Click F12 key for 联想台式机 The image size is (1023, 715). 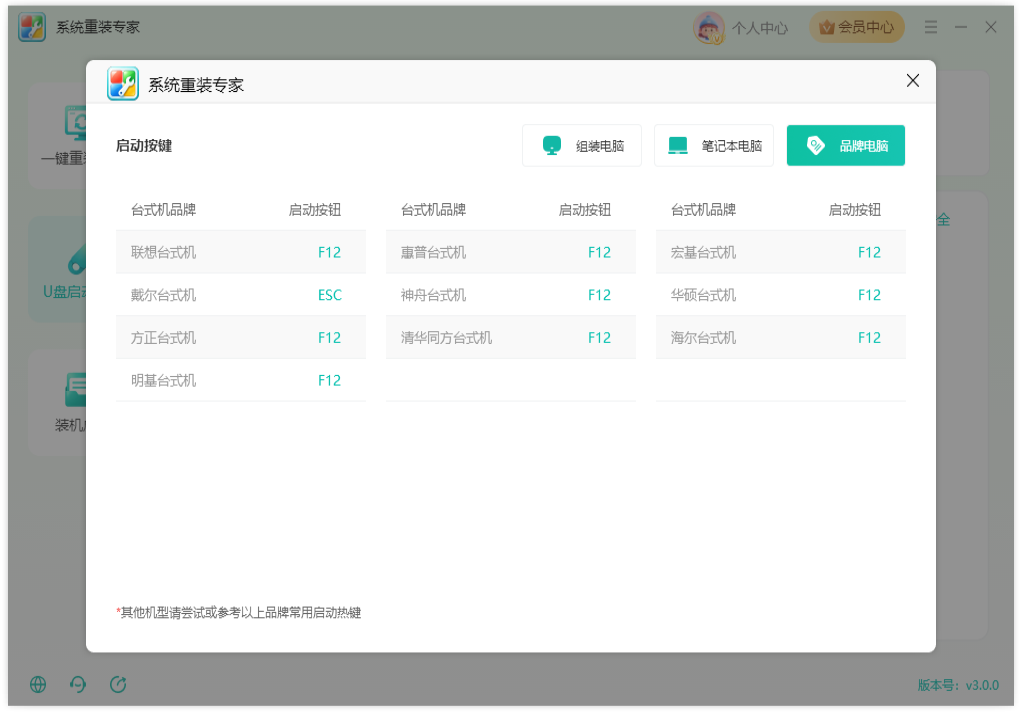(329, 252)
